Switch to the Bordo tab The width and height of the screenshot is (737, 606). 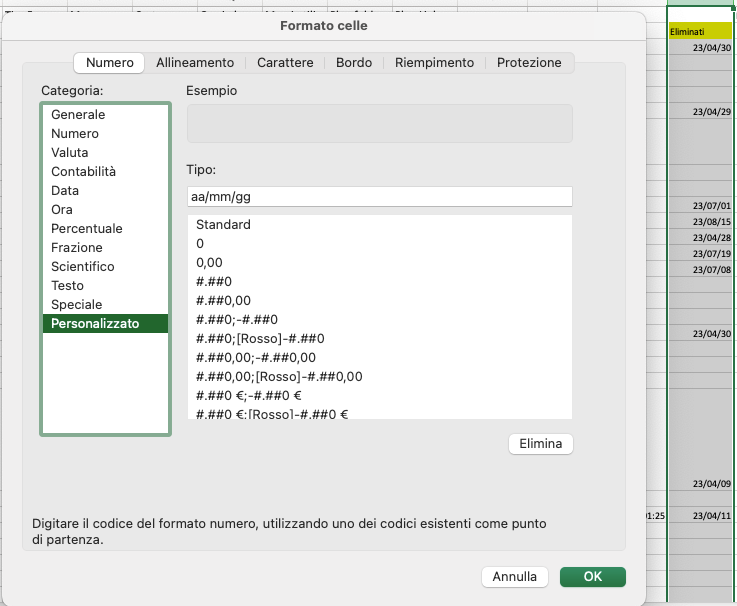point(353,63)
